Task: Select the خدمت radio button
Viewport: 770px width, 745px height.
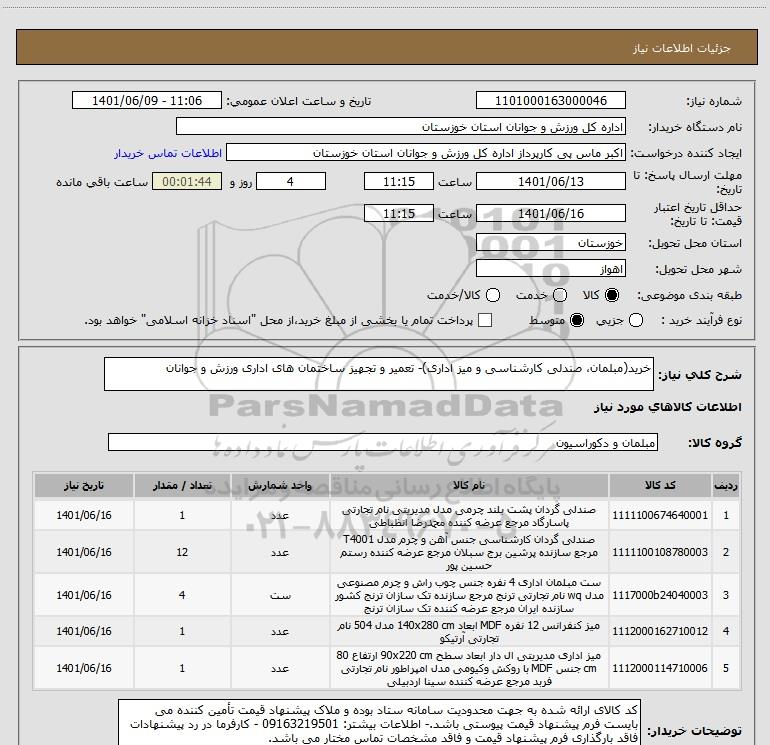Action: 560,295
